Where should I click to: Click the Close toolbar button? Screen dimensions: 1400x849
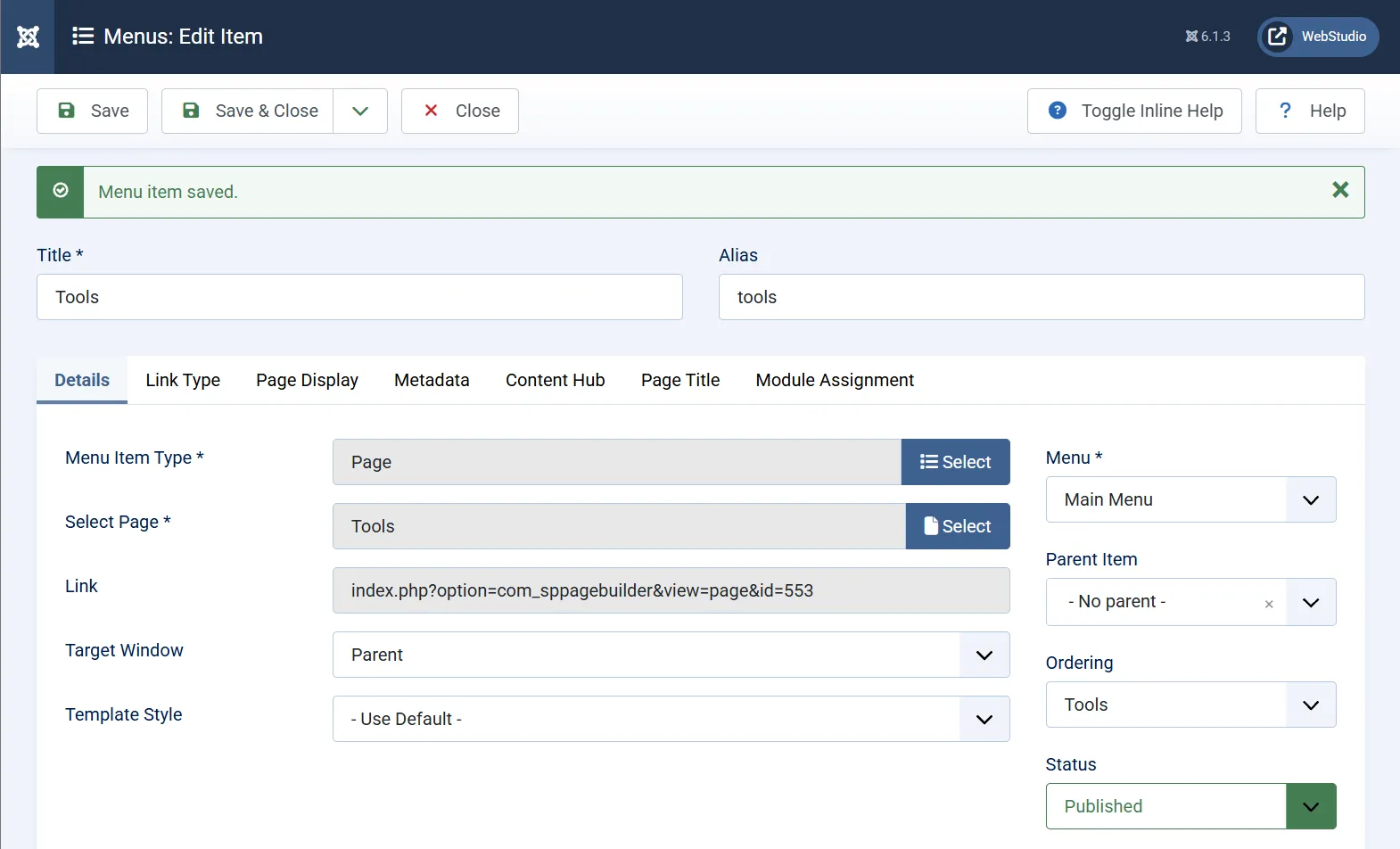460,111
